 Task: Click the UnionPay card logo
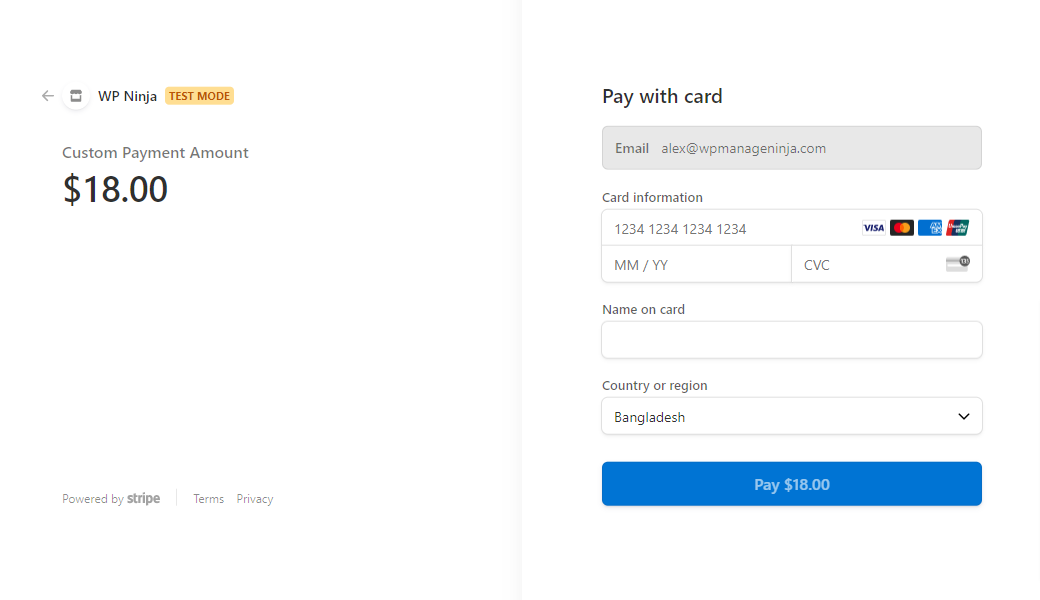(x=958, y=228)
